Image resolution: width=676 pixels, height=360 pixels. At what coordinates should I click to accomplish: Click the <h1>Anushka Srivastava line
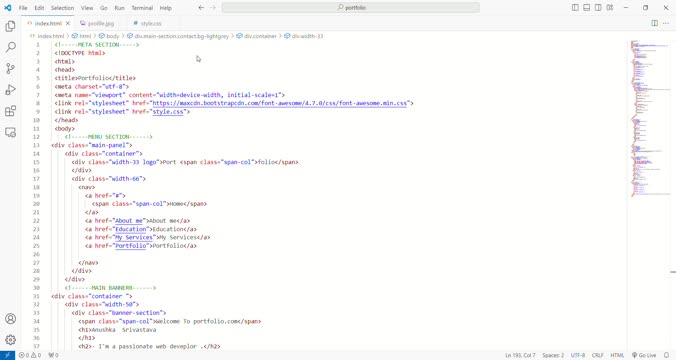click(x=117, y=330)
